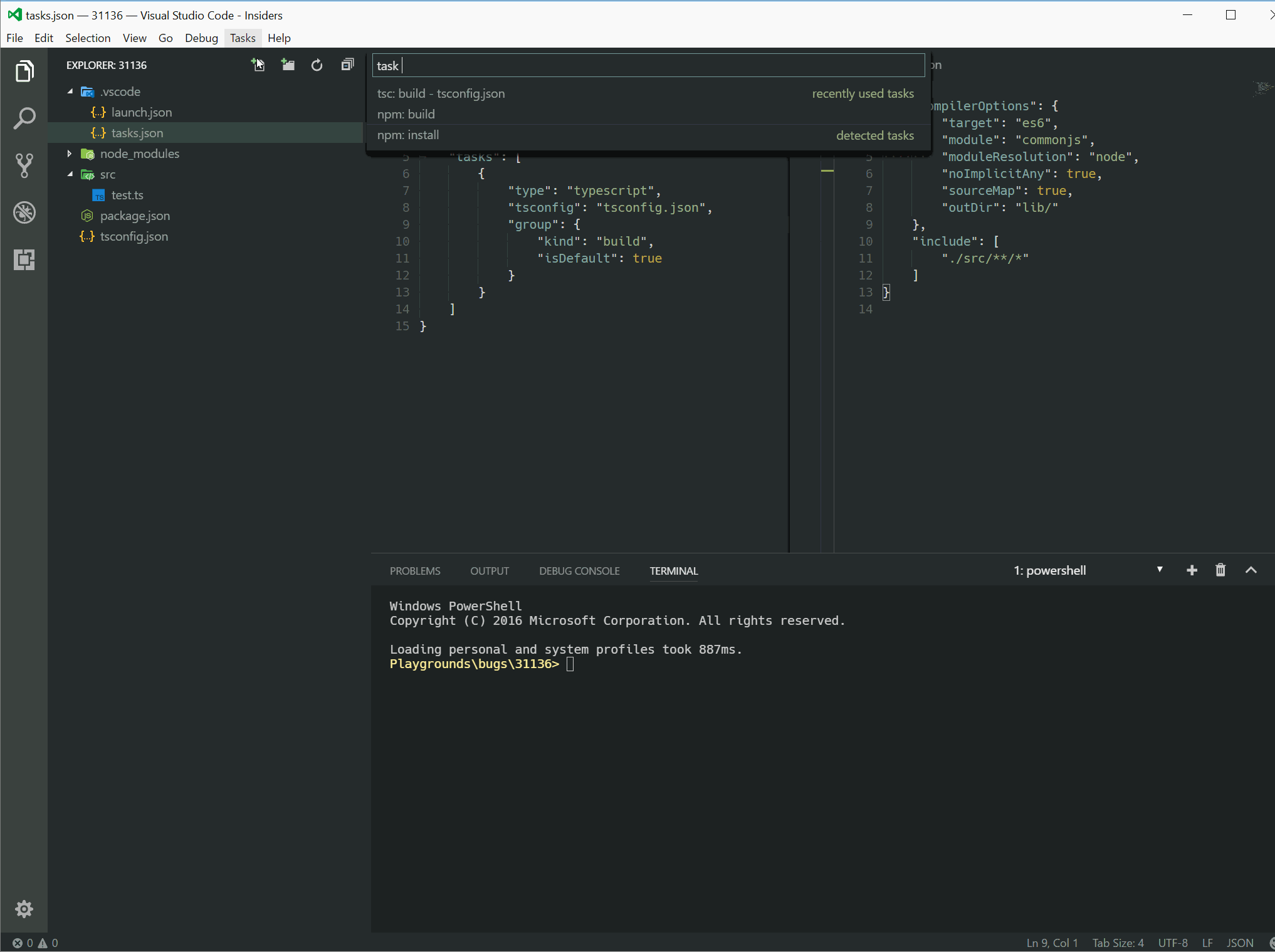Open the Help menu
Screen dimensions: 1275x952
(x=279, y=38)
